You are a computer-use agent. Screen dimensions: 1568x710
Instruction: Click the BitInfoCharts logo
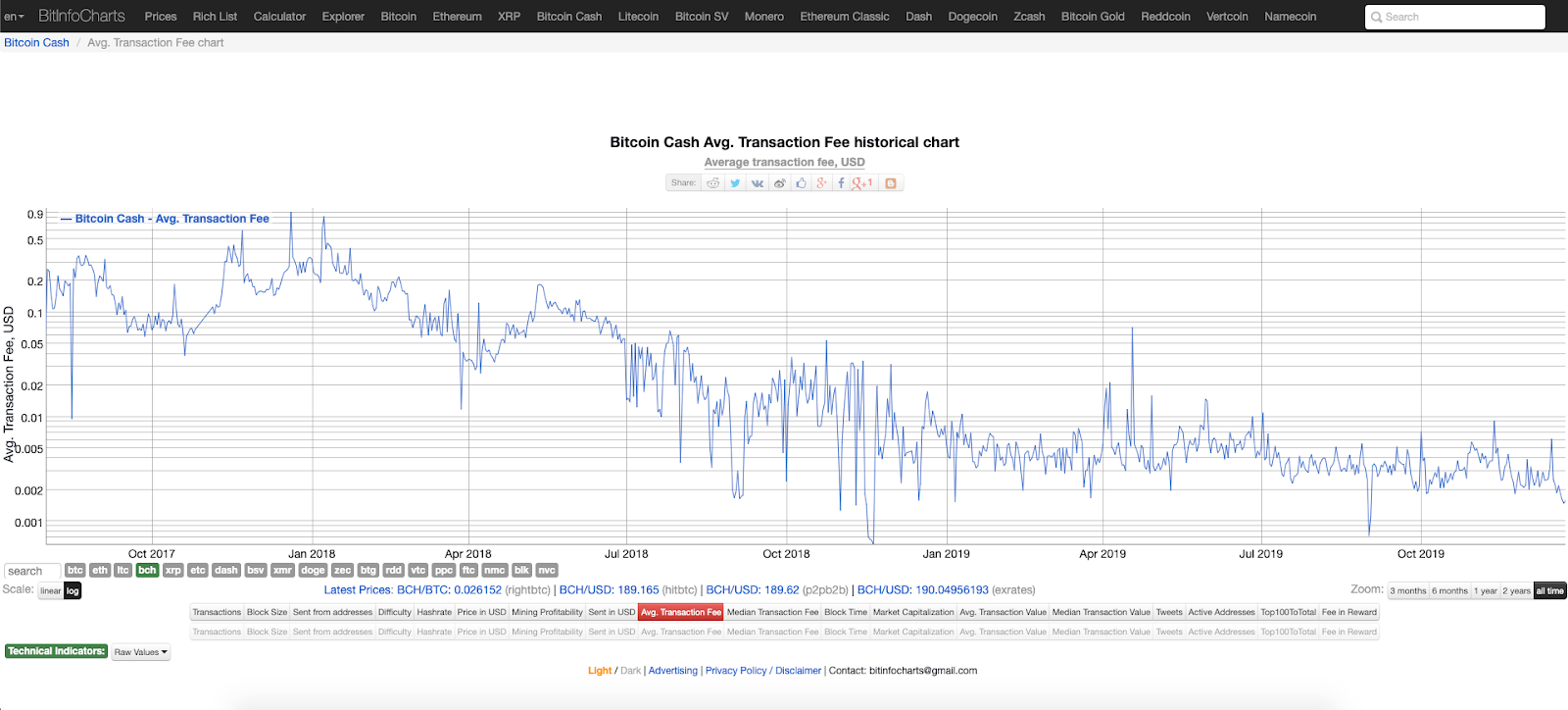click(81, 17)
